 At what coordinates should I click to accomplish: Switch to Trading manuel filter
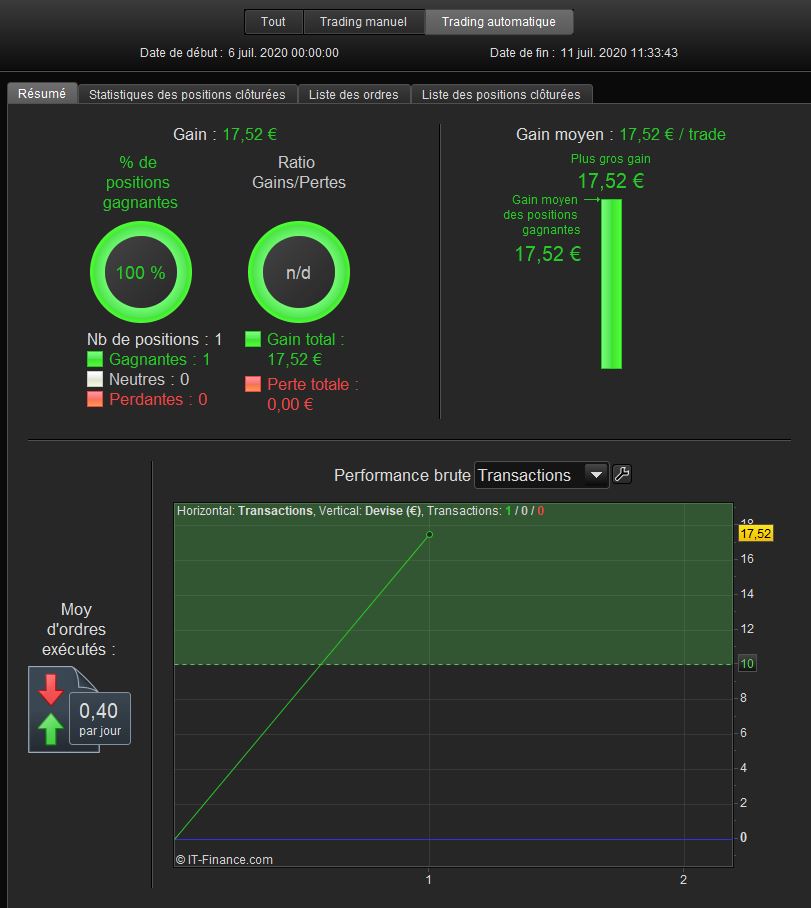point(363,21)
